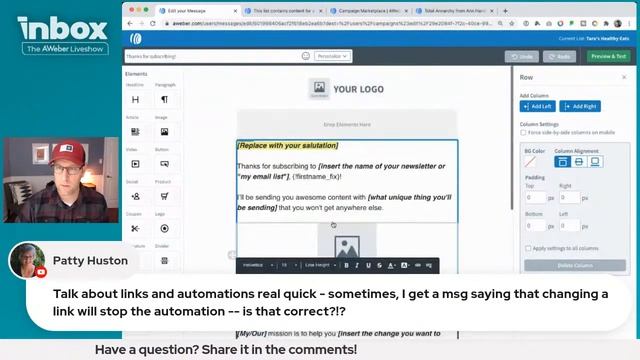640x360 pixels.
Task: Select top column alignment
Action: tap(562, 162)
